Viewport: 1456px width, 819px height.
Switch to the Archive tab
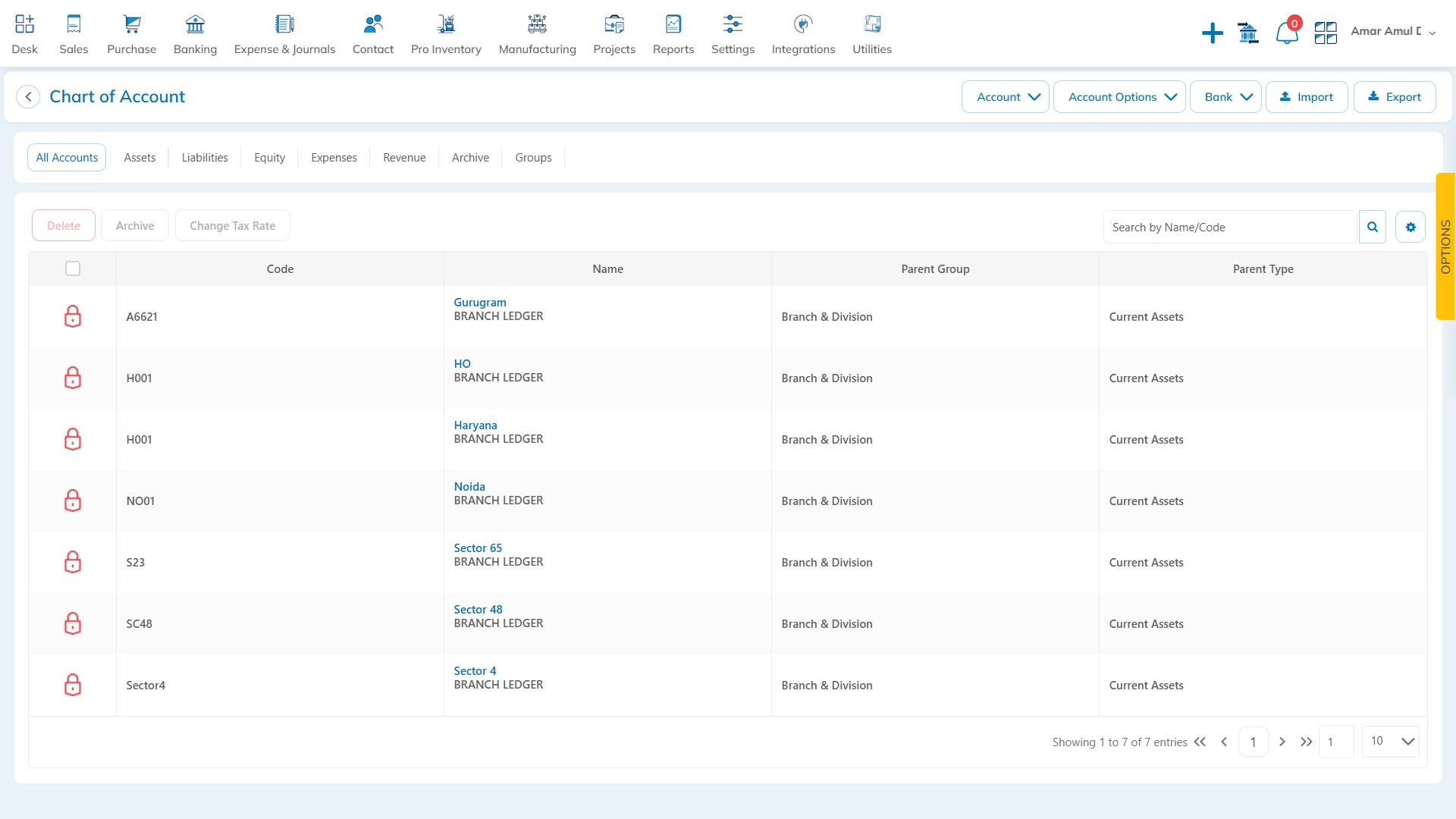pos(470,158)
